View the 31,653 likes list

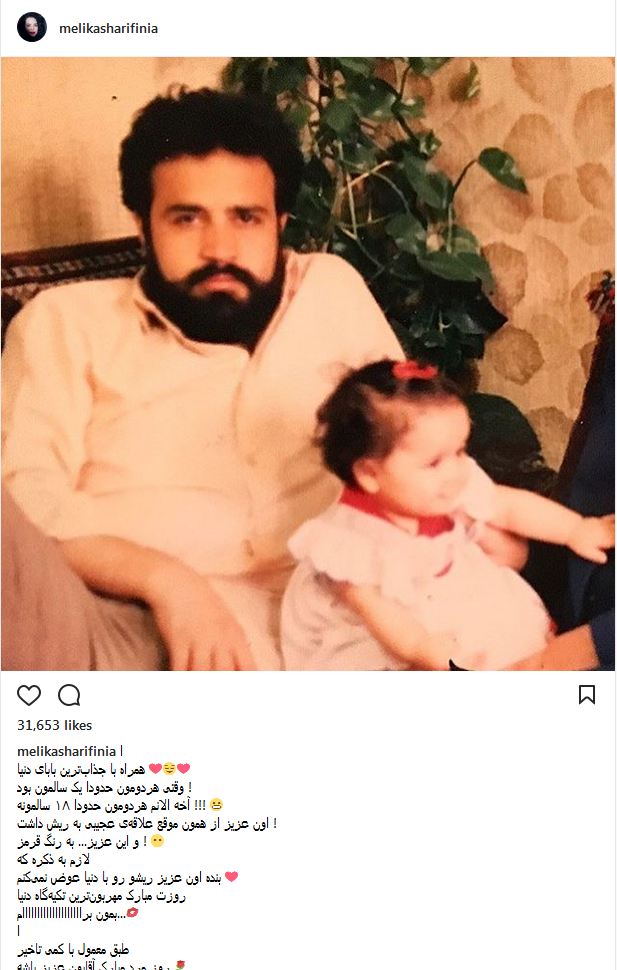[54, 725]
